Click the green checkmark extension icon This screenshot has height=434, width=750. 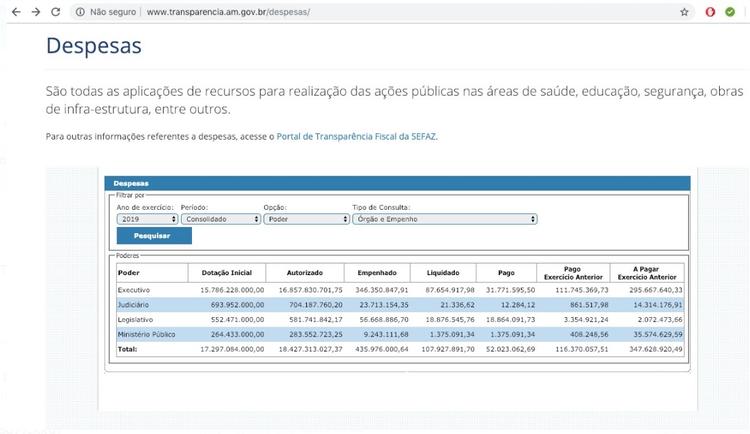click(730, 12)
